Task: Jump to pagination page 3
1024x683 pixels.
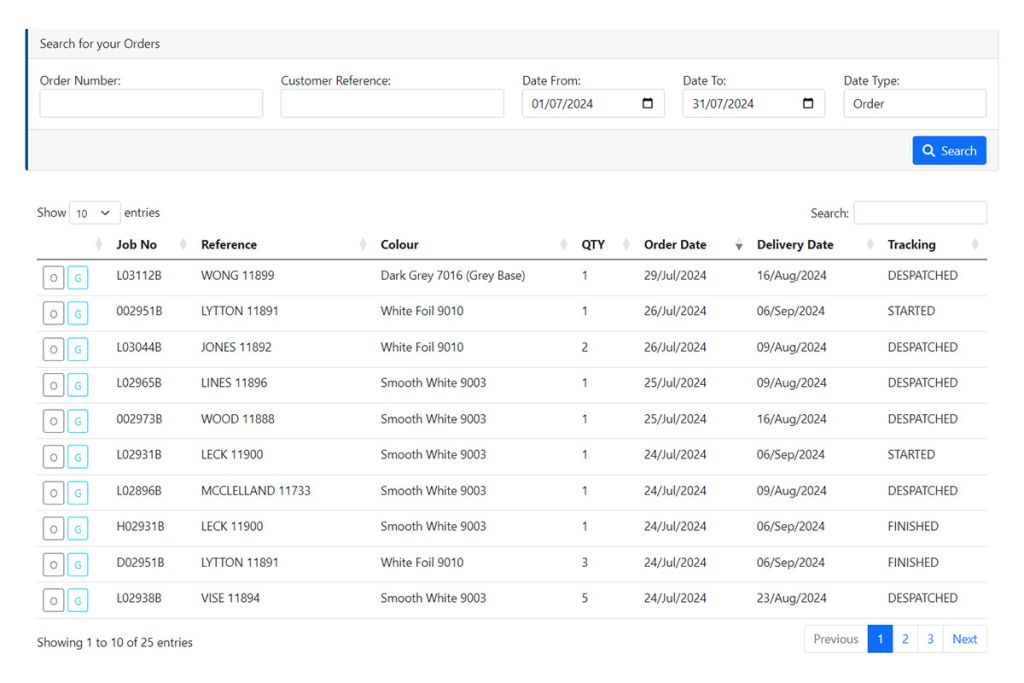Action: coord(930,639)
